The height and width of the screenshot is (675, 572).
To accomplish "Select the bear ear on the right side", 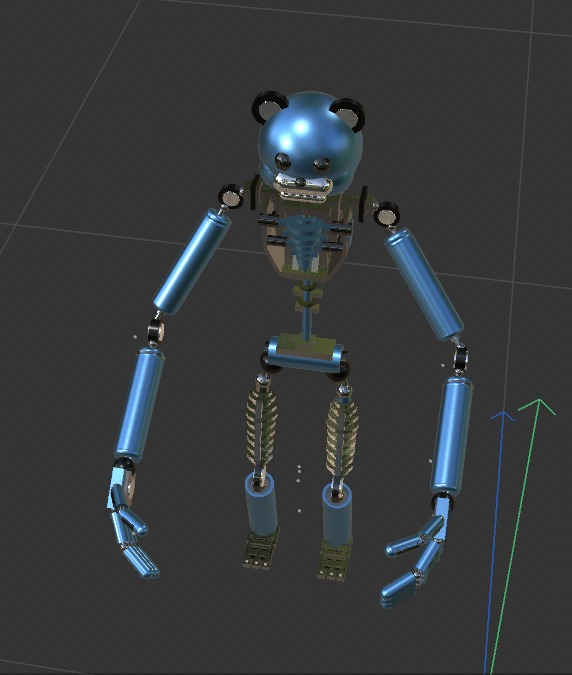I will (349, 113).
